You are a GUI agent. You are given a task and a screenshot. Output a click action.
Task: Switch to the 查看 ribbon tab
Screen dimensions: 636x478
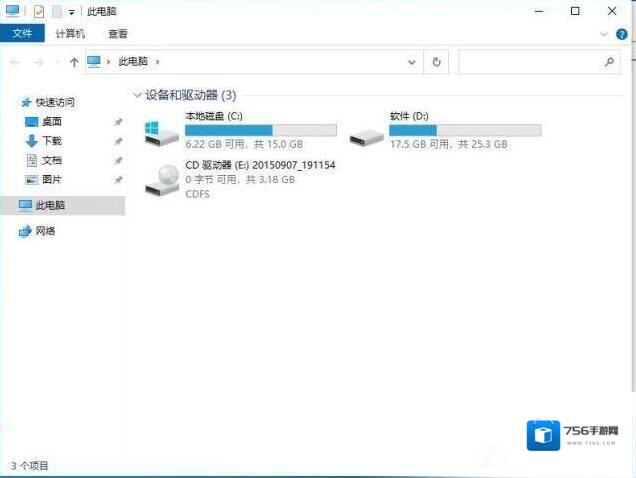pyautogui.click(x=117, y=33)
